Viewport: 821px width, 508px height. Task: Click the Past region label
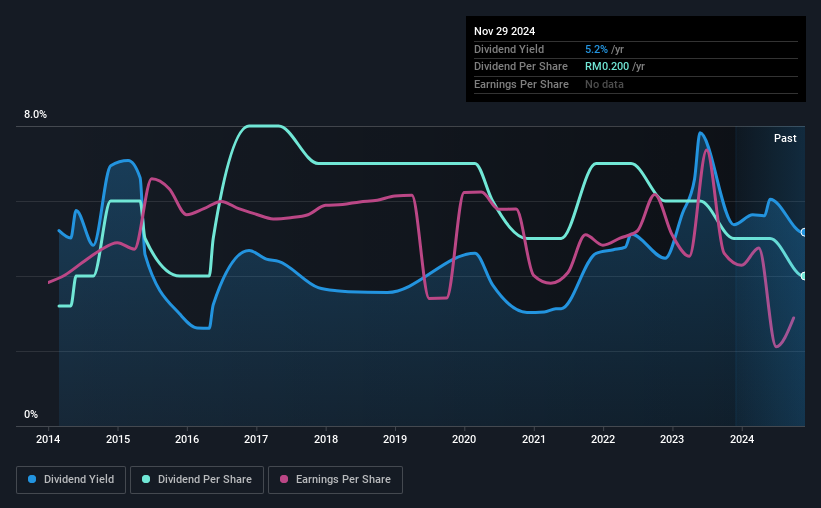(x=785, y=138)
